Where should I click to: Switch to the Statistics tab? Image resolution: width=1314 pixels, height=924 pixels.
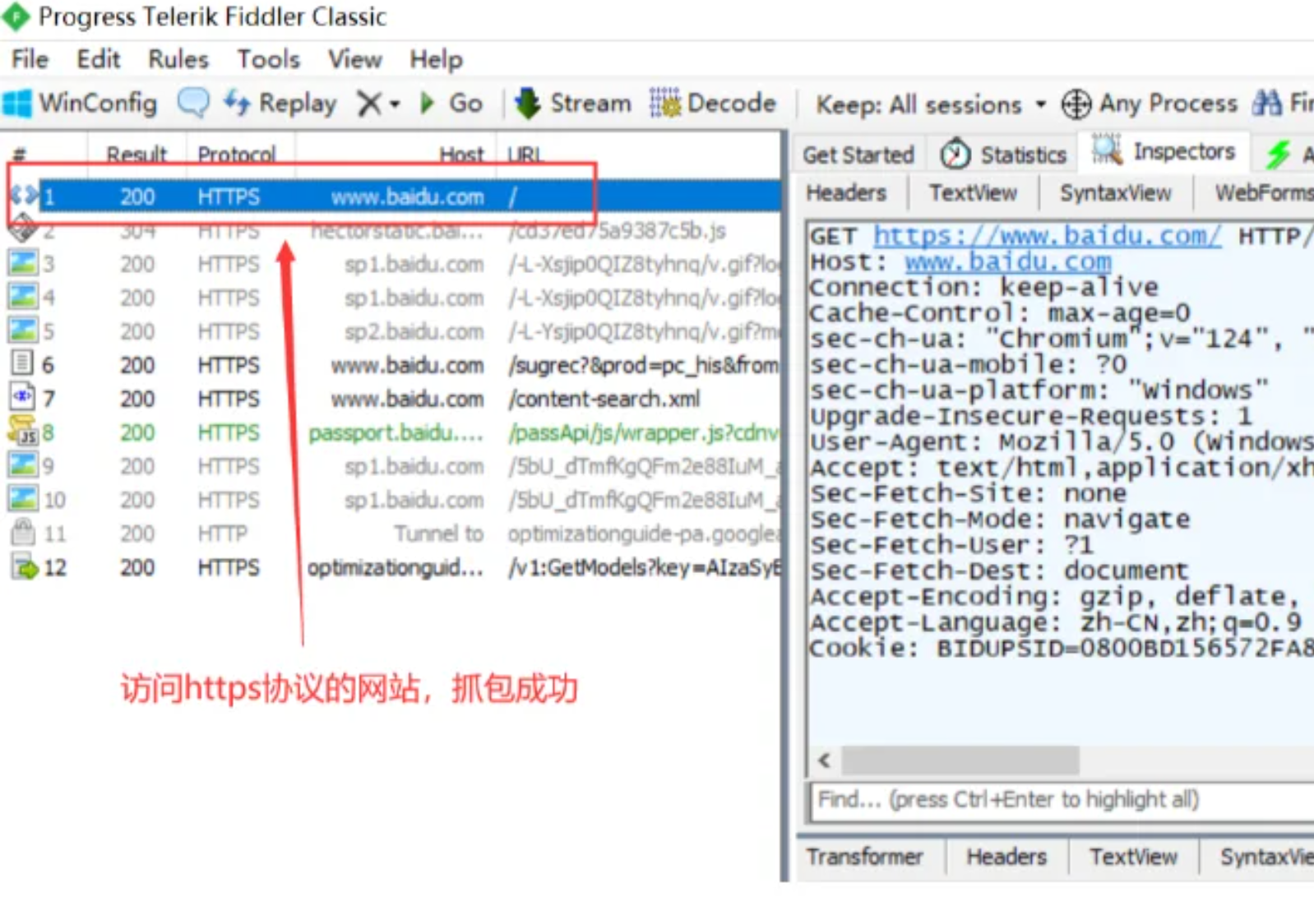[1003, 154]
